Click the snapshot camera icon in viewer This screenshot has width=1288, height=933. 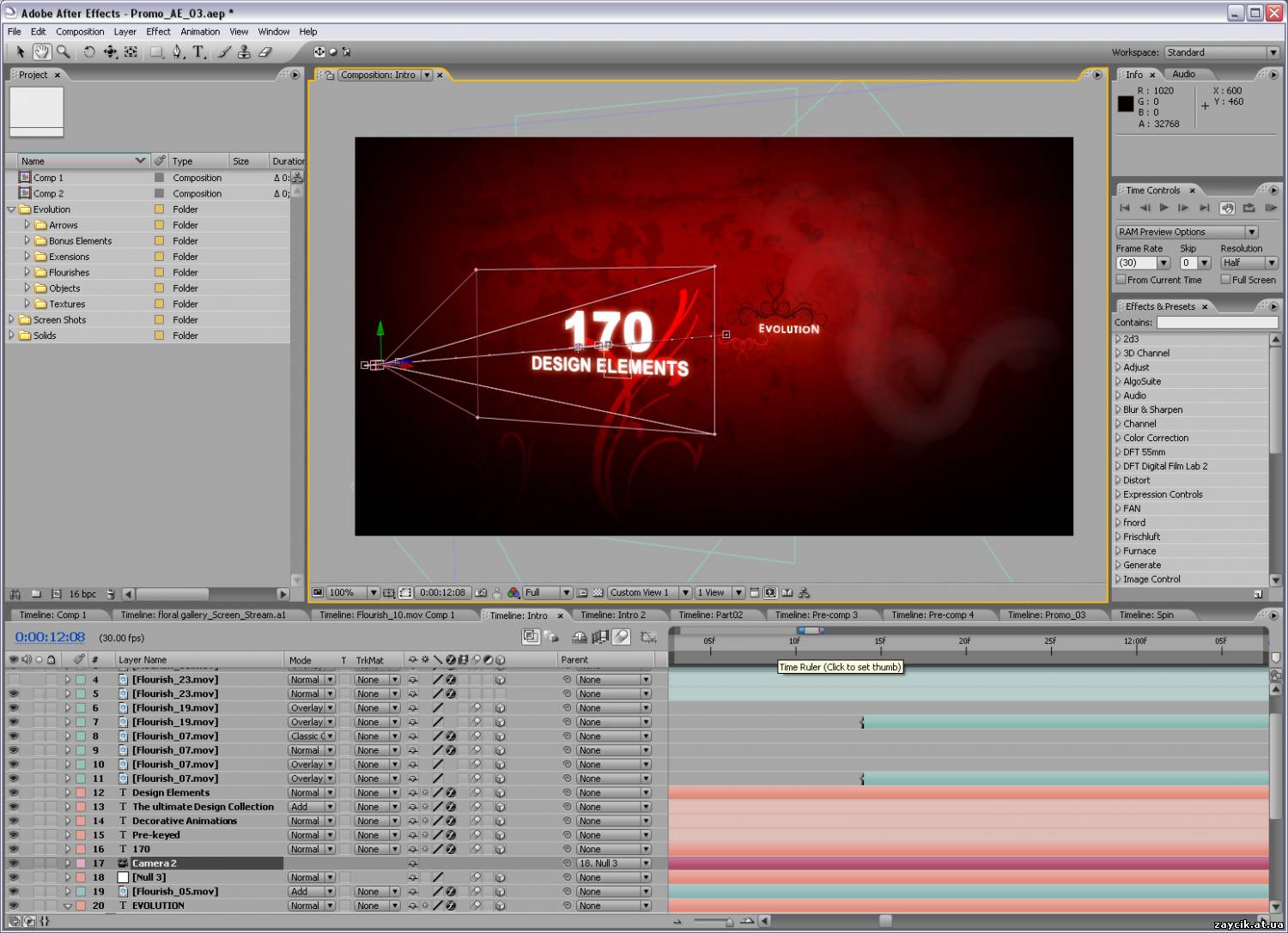point(481,593)
